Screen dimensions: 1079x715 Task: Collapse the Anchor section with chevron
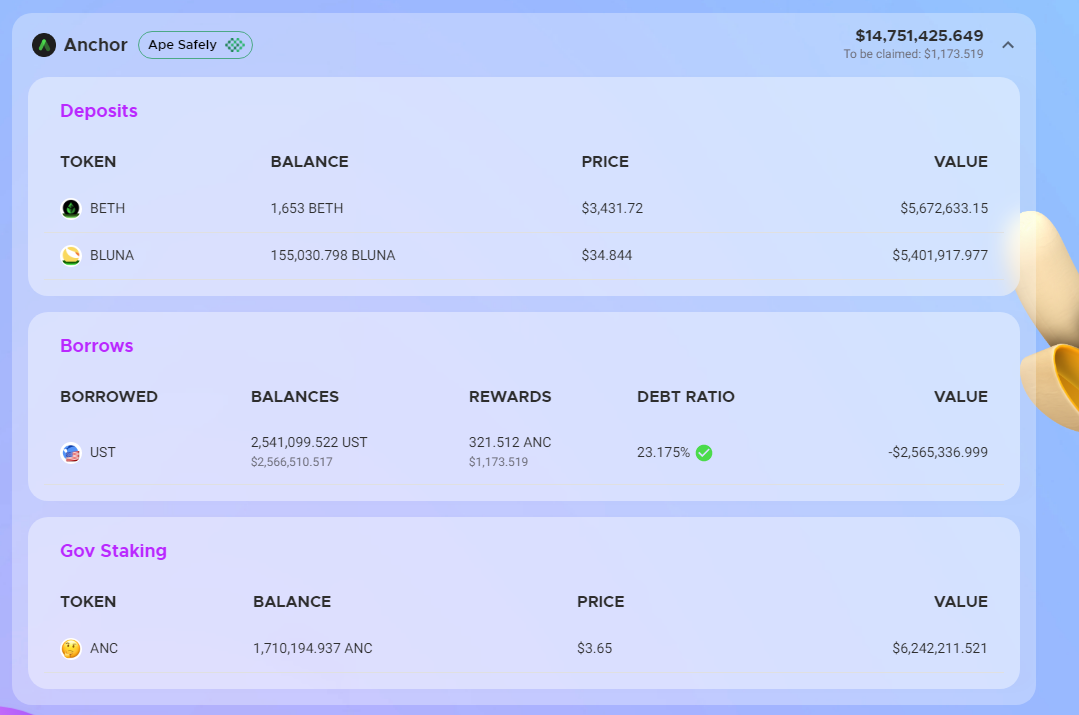(1008, 45)
